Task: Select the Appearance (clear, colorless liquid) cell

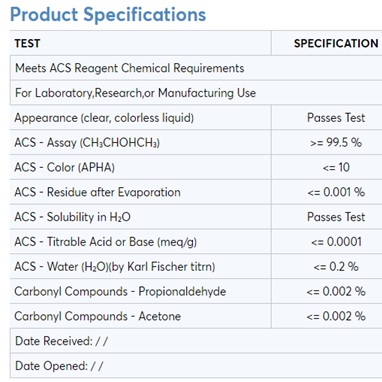Action: [140, 118]
